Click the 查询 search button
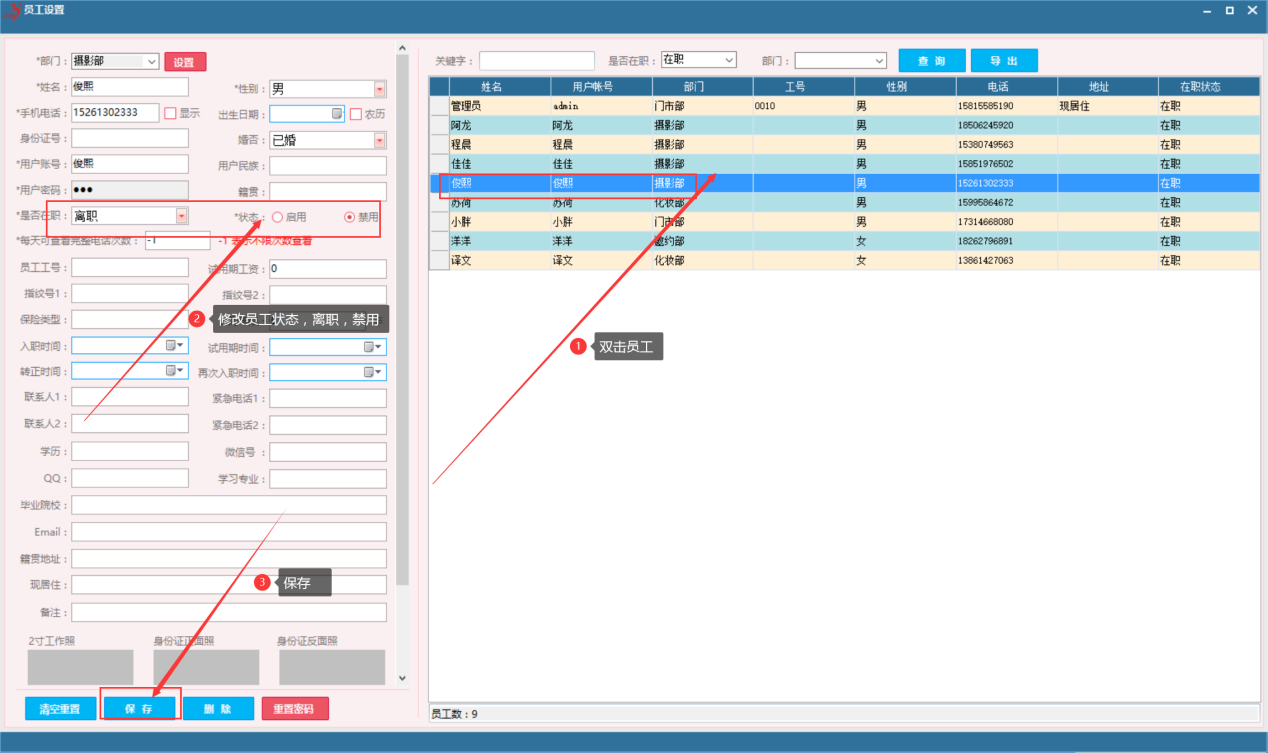The height and width of the screenshot is (753, 1268). pyautogui.click(x=931, y=61)
